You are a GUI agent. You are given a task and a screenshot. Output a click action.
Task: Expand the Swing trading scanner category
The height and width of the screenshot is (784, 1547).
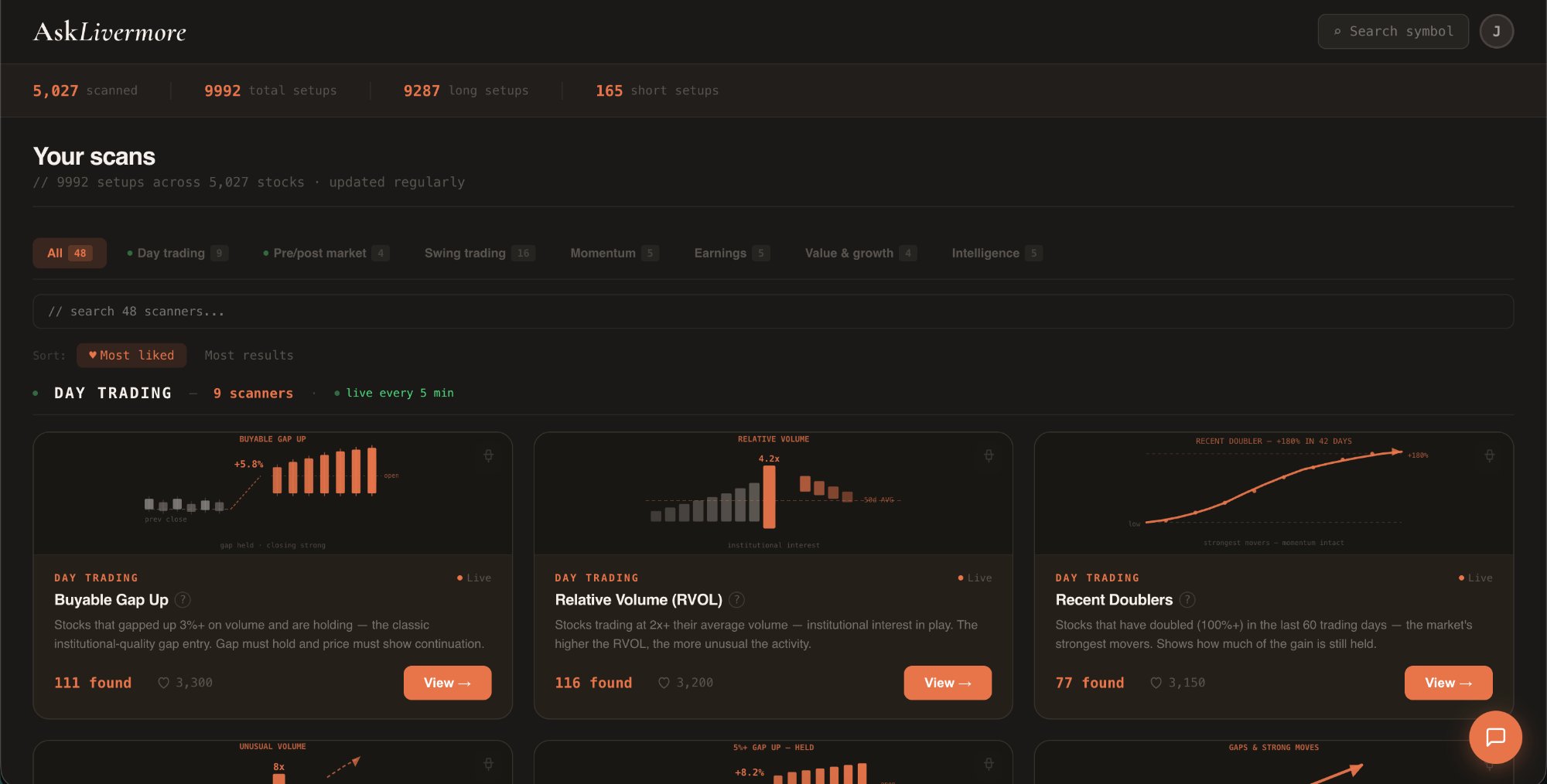click(480, 253)
